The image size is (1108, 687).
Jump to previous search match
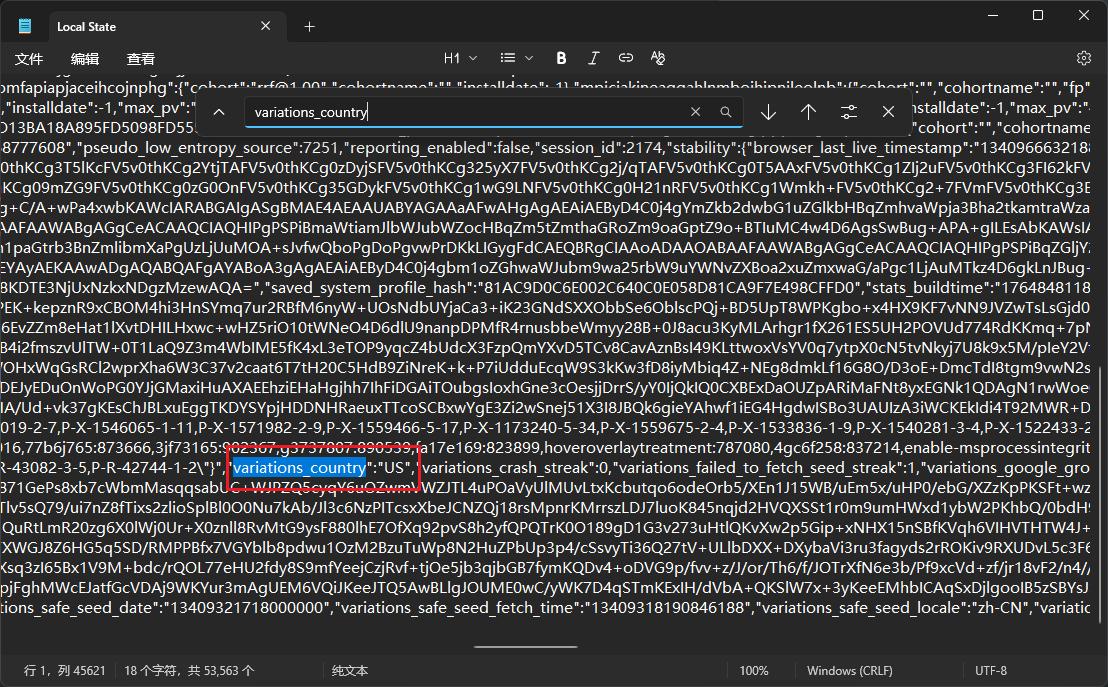point(808,112)
